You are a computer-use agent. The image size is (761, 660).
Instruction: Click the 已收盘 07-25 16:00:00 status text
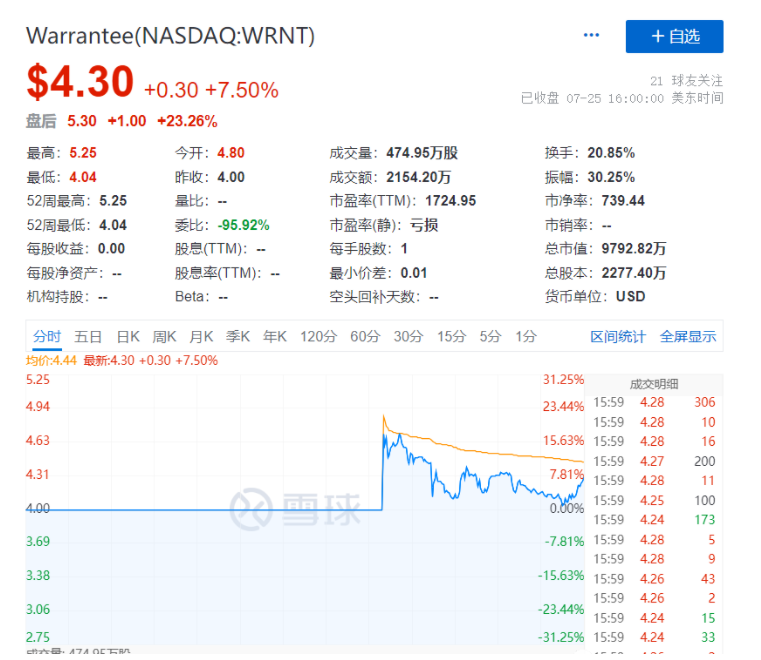pyautogui.click(x=592, y=99)
